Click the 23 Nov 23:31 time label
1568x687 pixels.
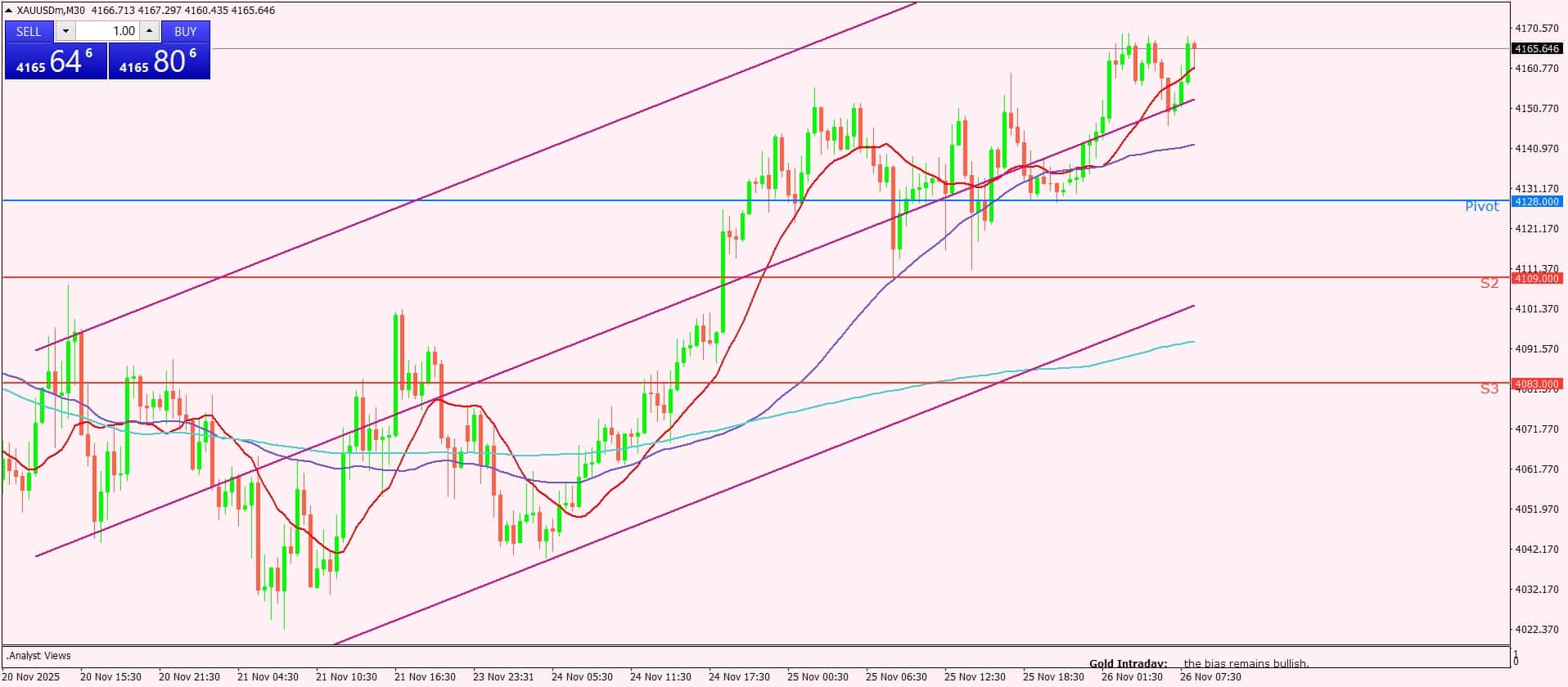point(503,676)
